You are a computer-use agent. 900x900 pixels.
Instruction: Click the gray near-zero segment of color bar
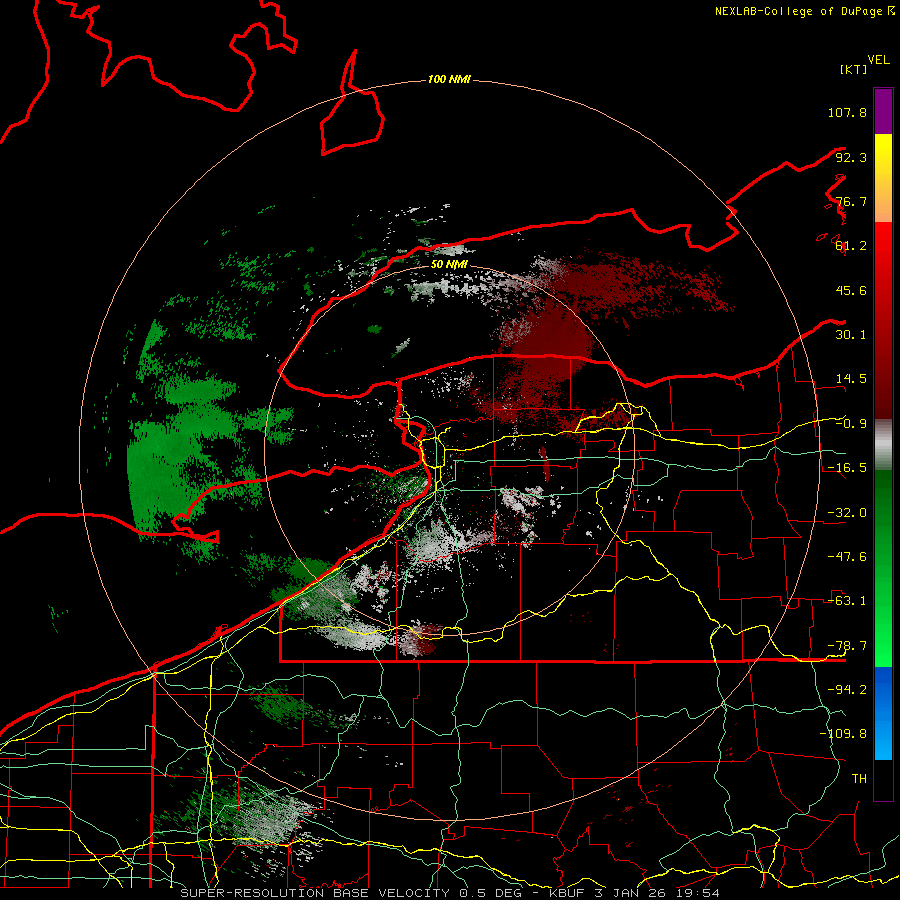(x=883, y=445)
